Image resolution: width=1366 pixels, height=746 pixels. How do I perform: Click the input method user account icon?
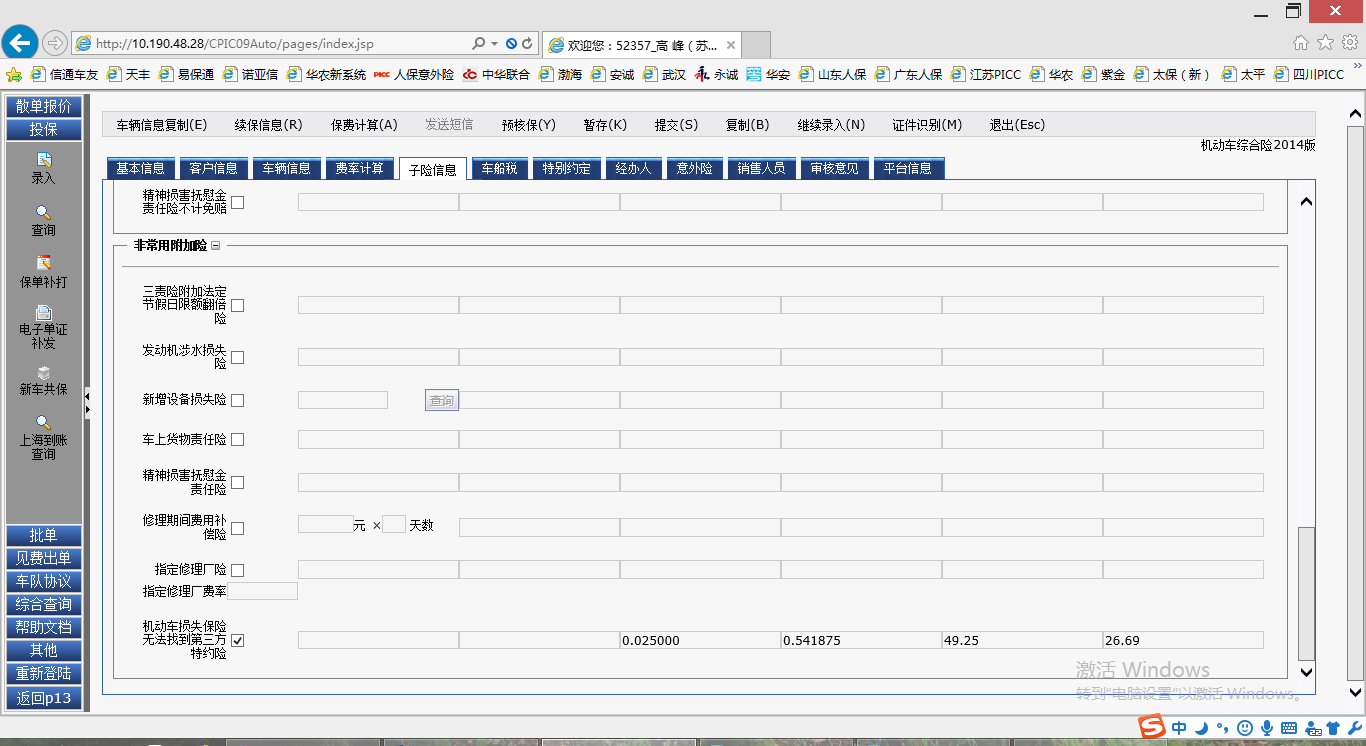point(1311,727)
